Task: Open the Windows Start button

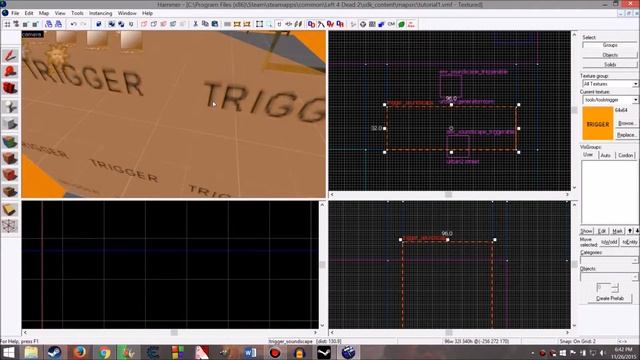Action: point(8,352)
